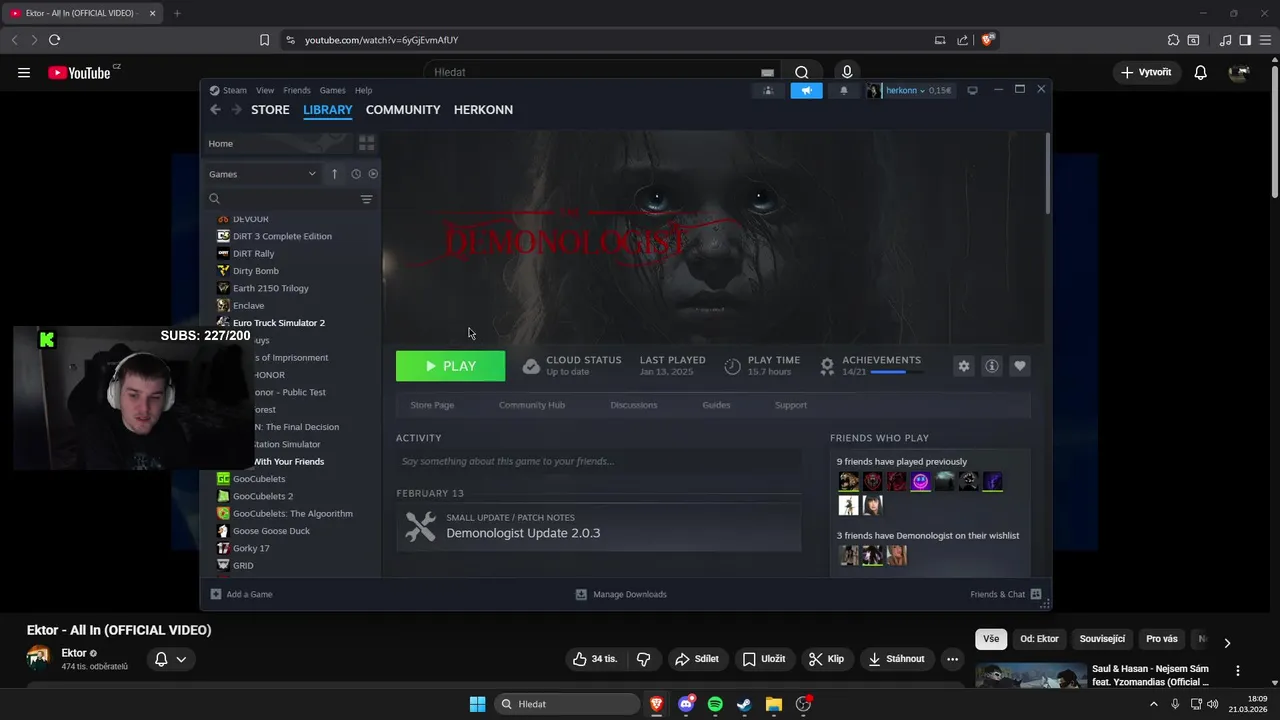Open Demonologist Discussions link
Viewport: 1280px width, 720px height.
click(634, 405)
